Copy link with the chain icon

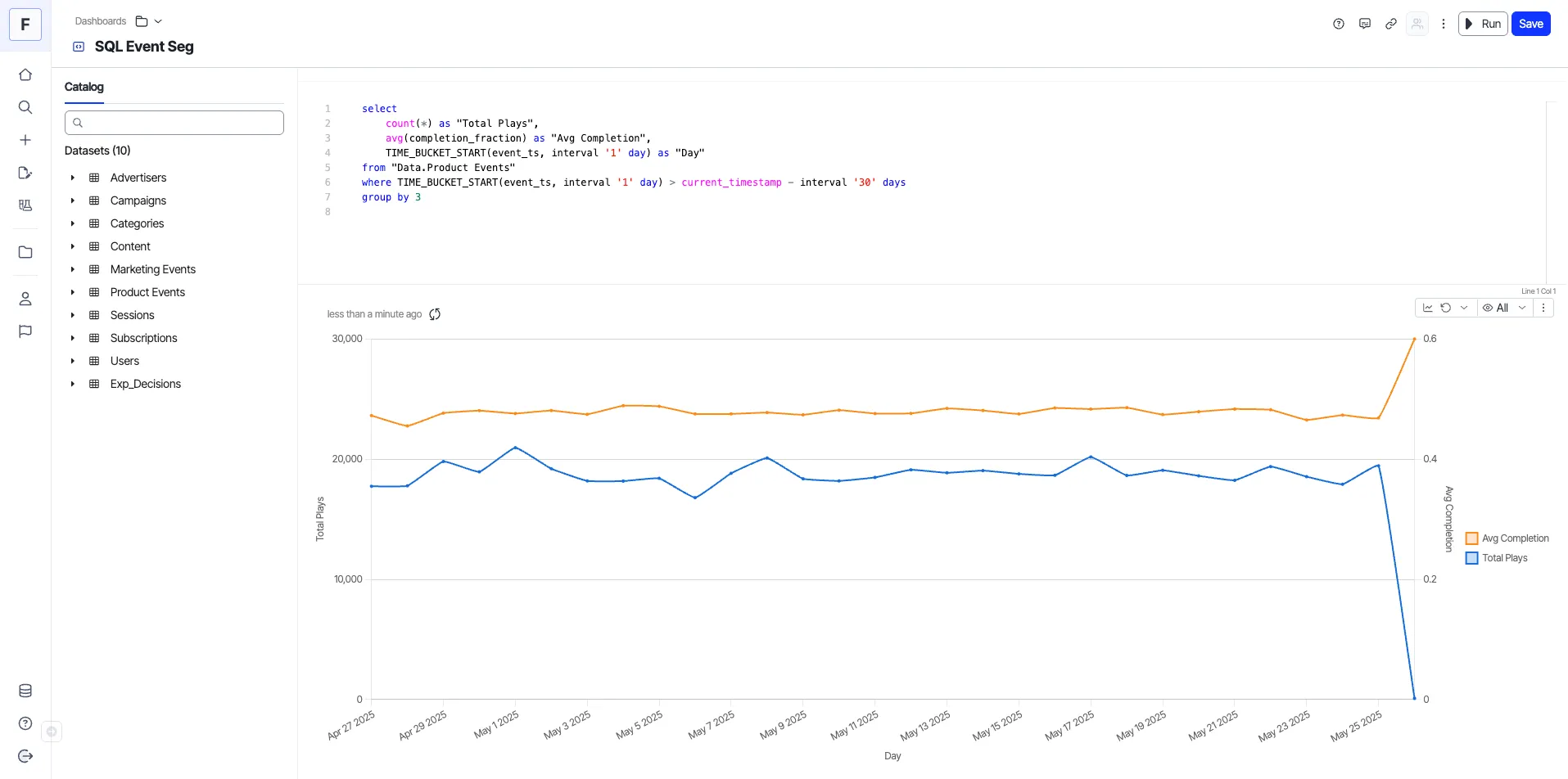(1391, 24)
